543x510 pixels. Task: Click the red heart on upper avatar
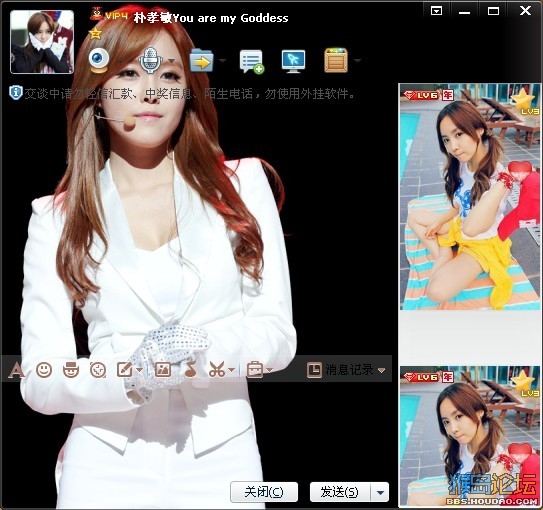coord(519,172)
